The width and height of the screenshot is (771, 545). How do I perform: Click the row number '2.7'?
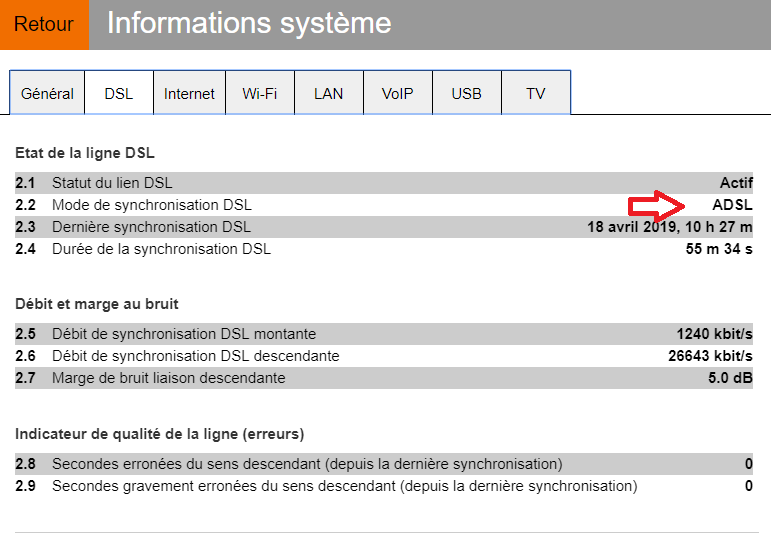(x=25, y=378)
